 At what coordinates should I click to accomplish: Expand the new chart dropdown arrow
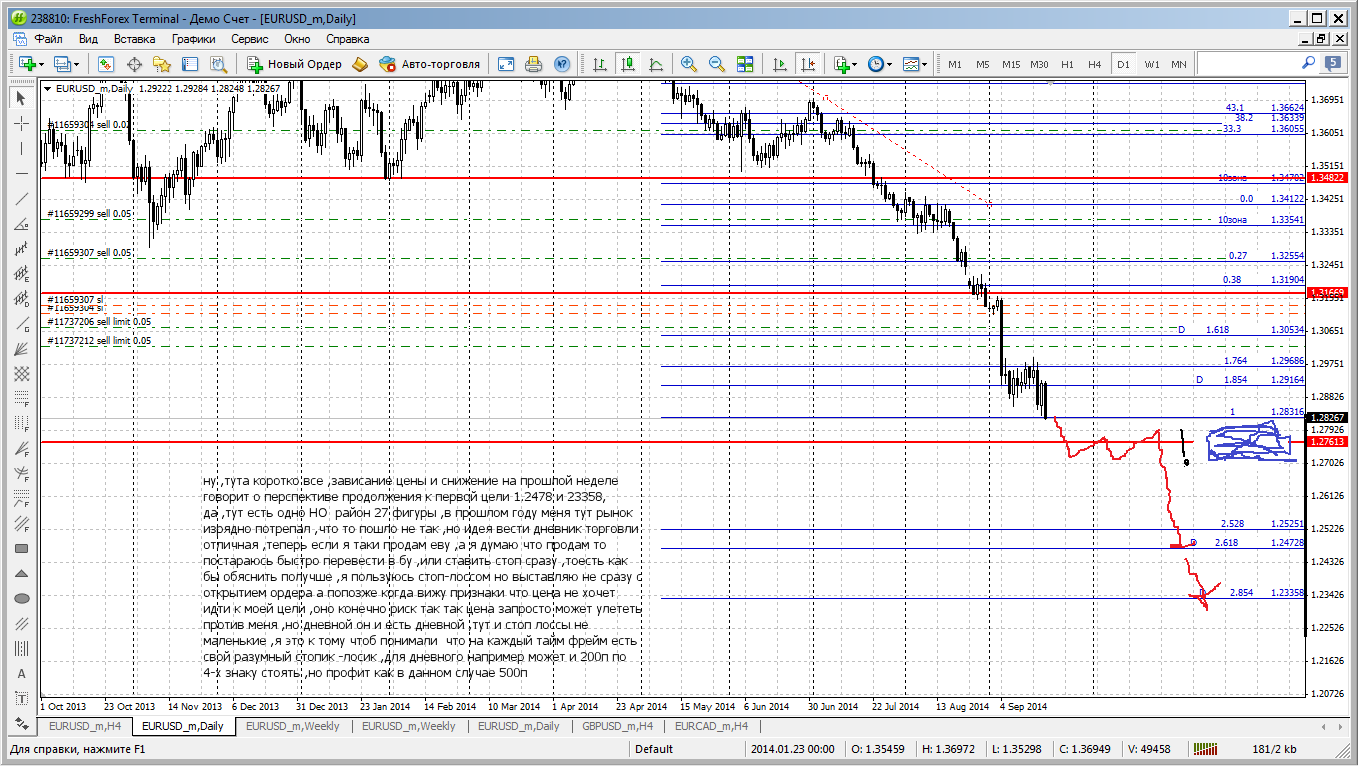click(41, 64)
